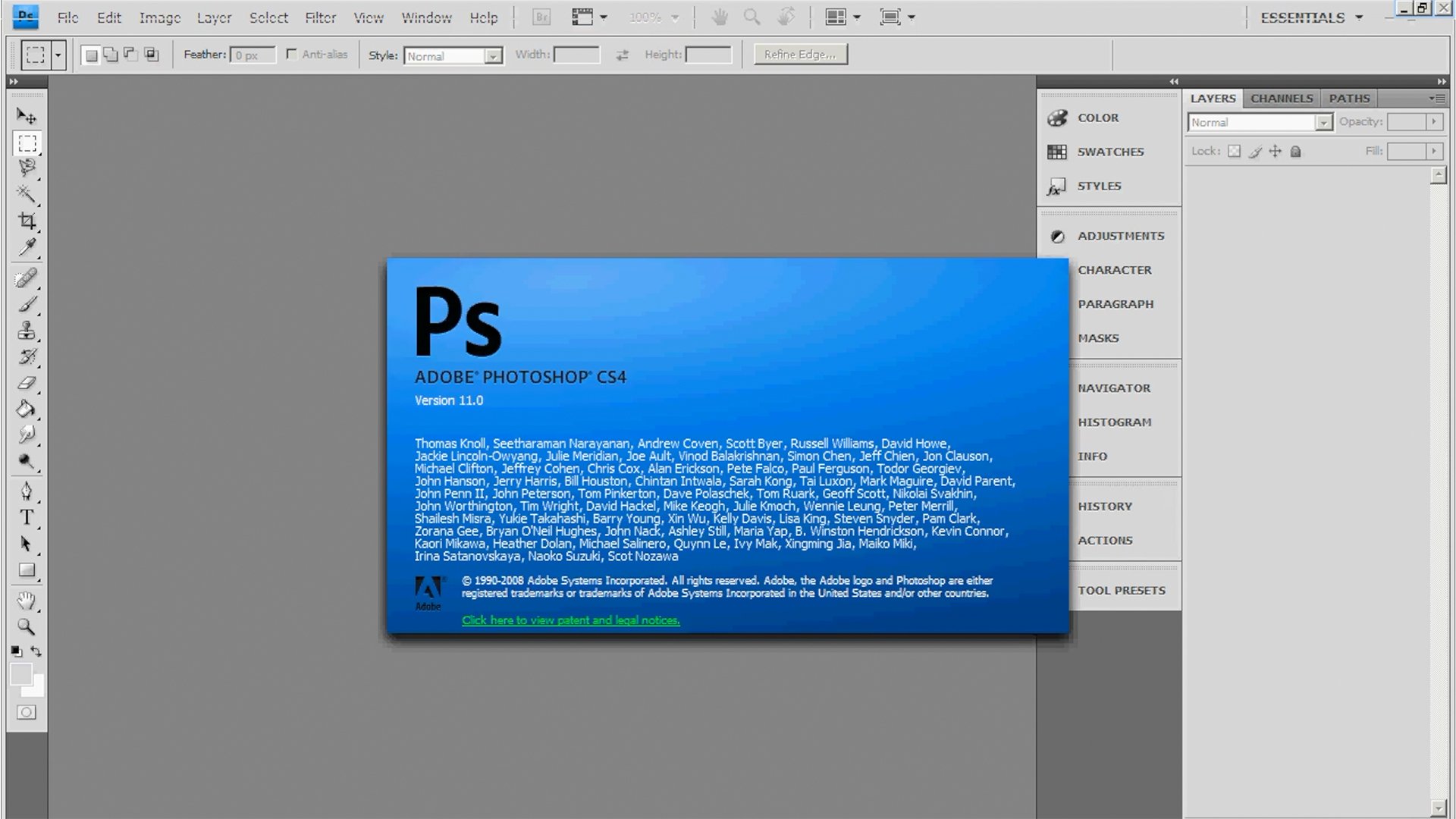Select the Crop tool

coord(27,221)
